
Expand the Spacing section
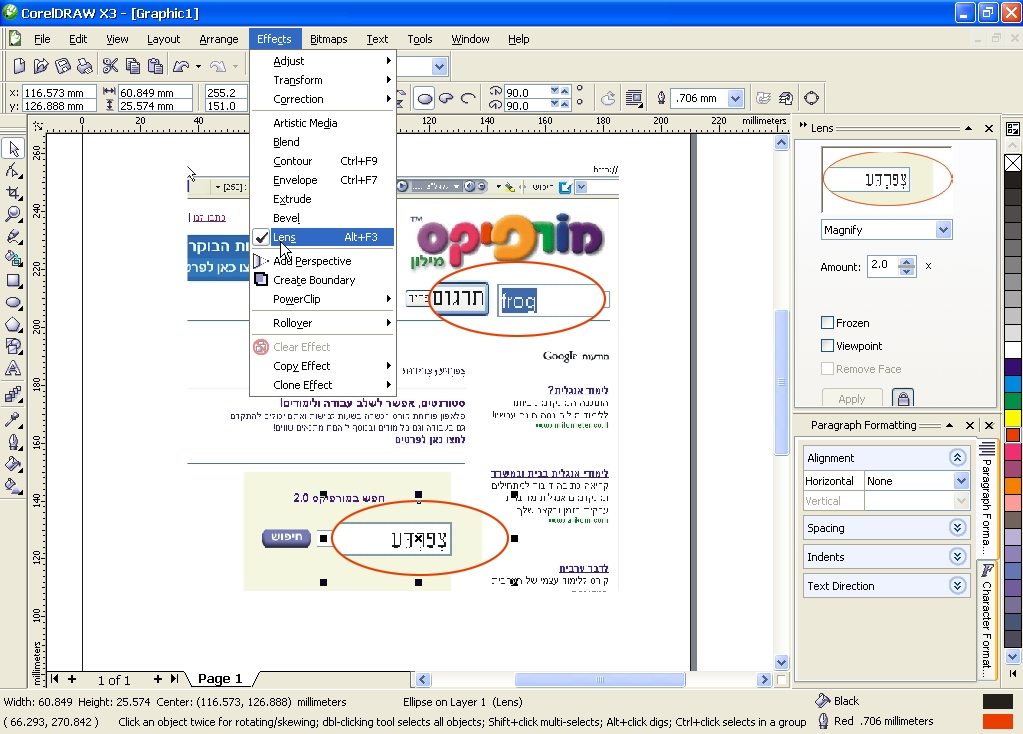pos(957,528)
